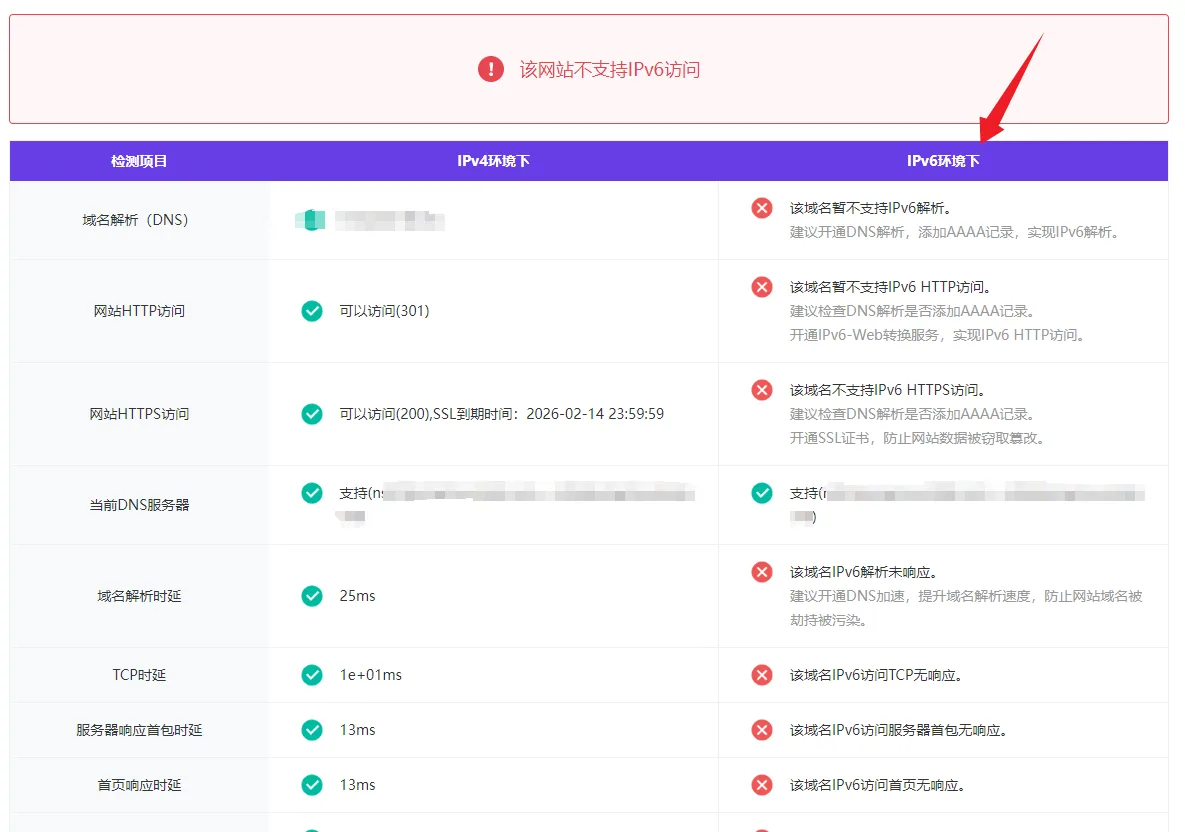Click the red exclamation warning icon
1185x832 pixels.
[490, 70]
